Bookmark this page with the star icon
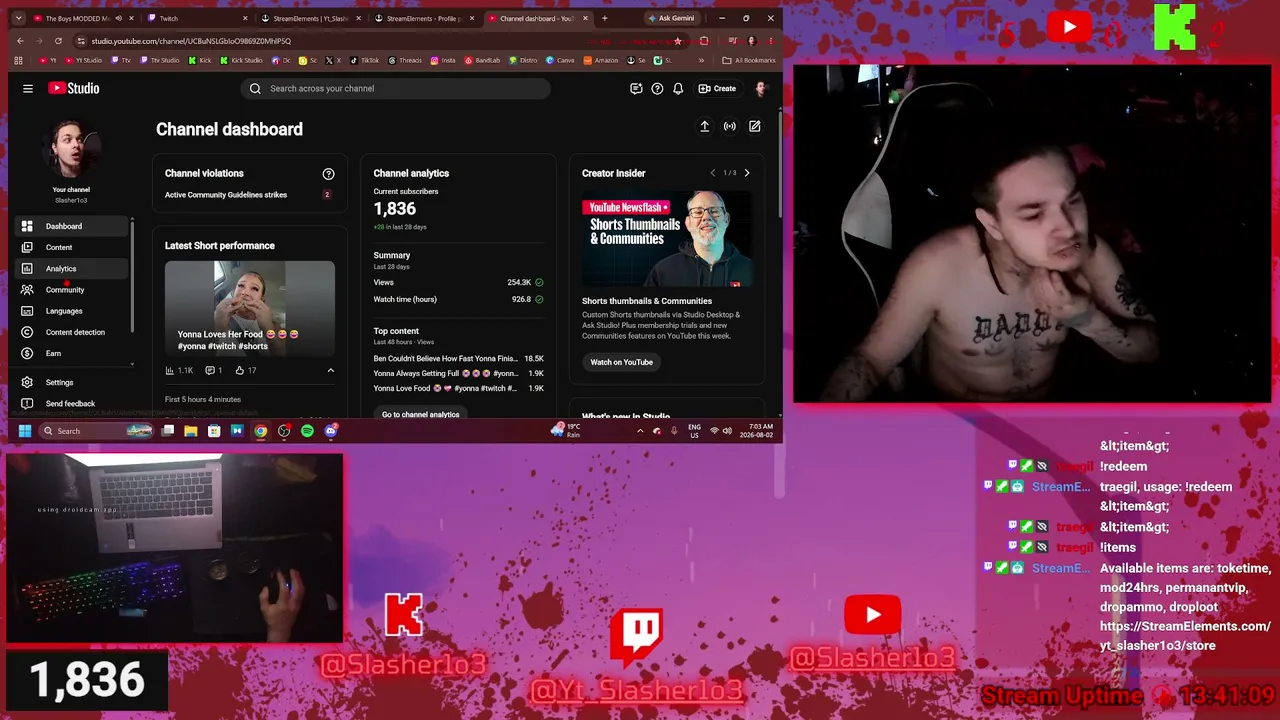 click(678, 41)
